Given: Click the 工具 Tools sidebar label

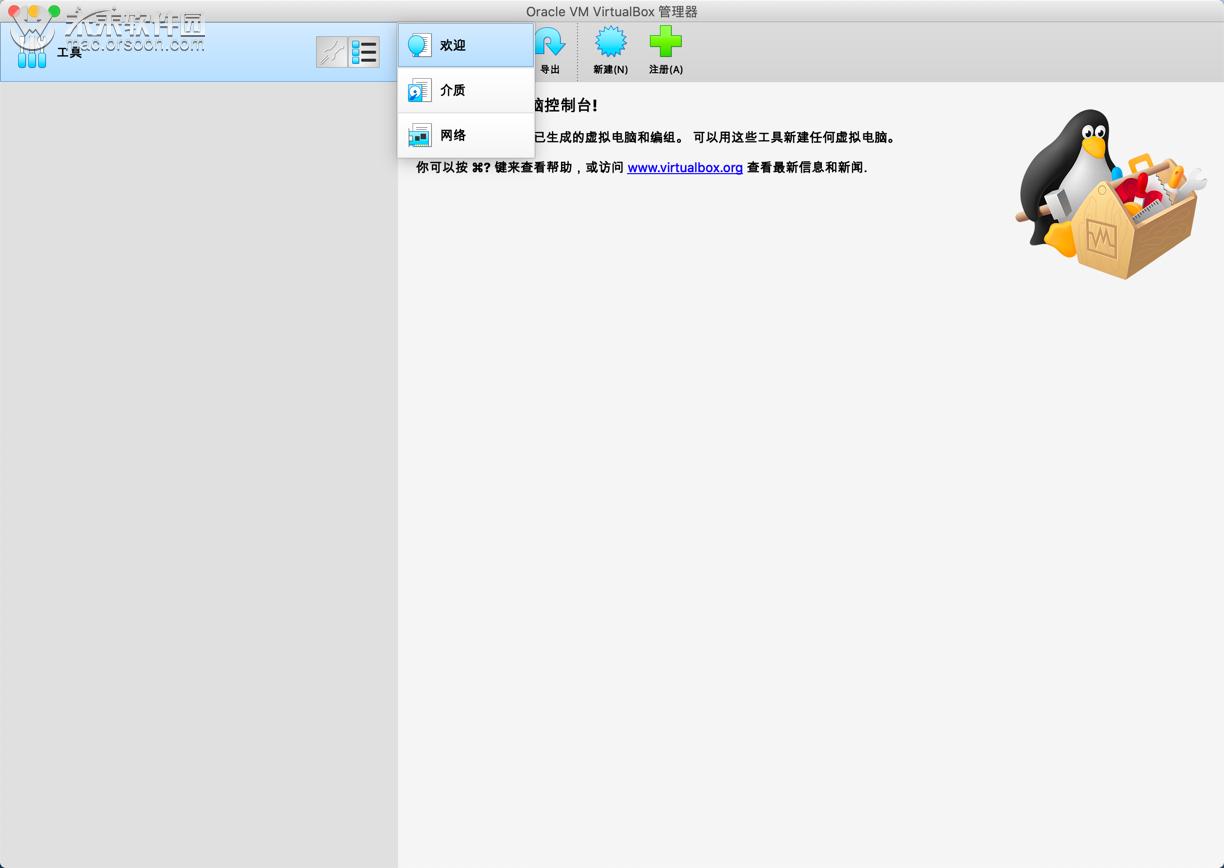Looking at the screenshot, I should tap(68, 53).
